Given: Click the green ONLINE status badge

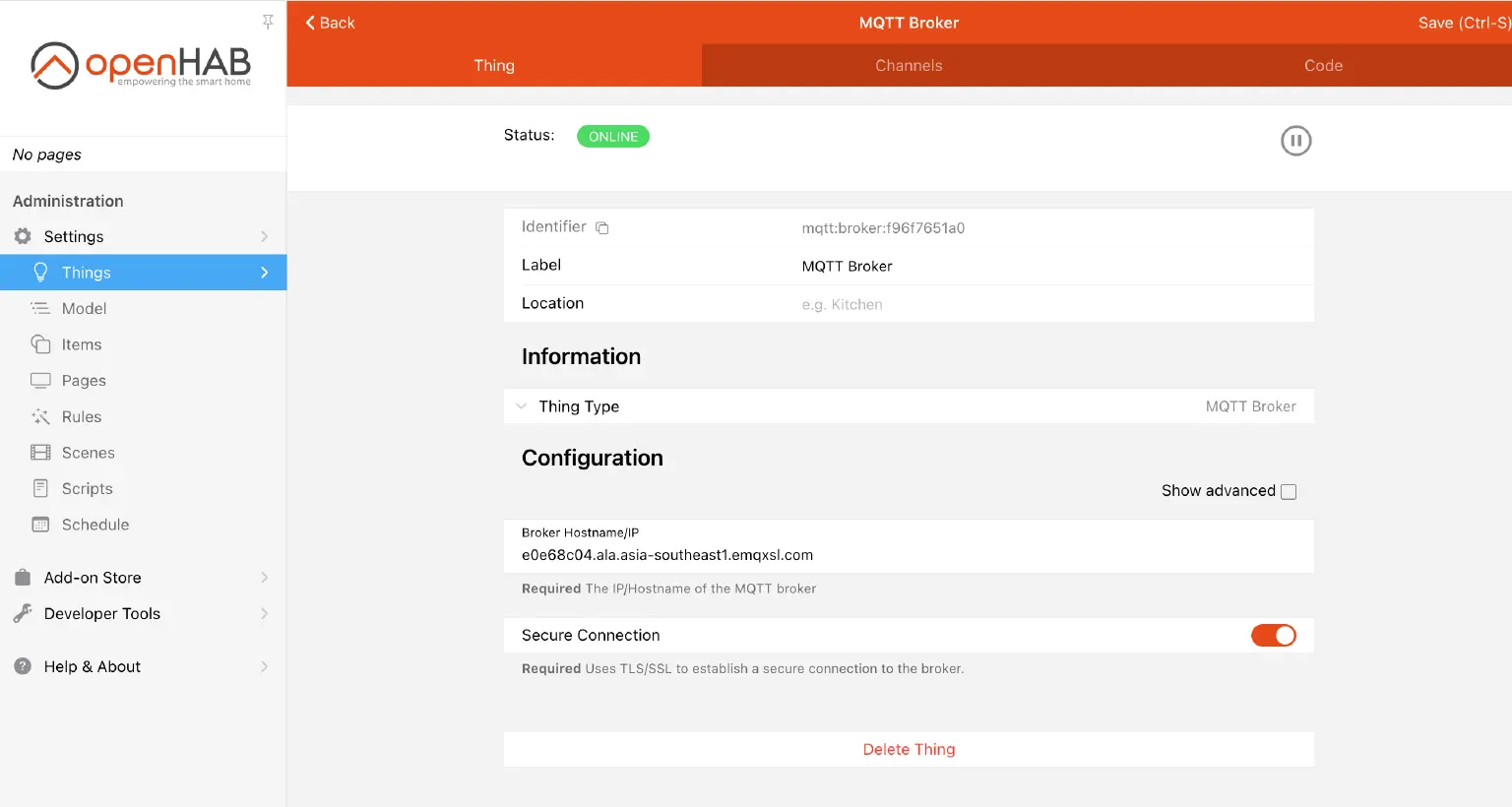Looking at the screenshot, I should tap(612, 136).
